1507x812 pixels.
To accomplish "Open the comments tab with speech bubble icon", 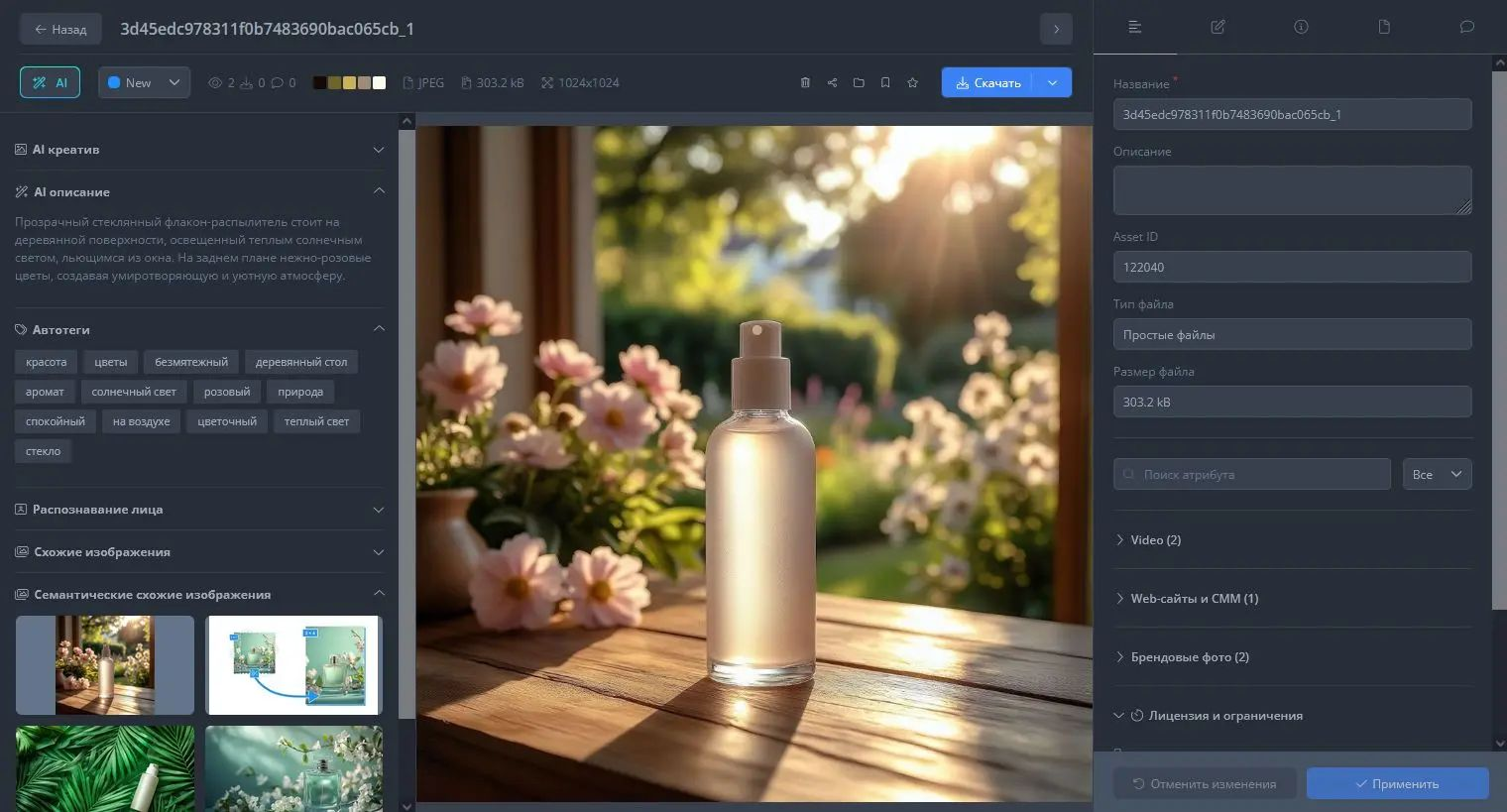I will click(x=1466, y=27).
